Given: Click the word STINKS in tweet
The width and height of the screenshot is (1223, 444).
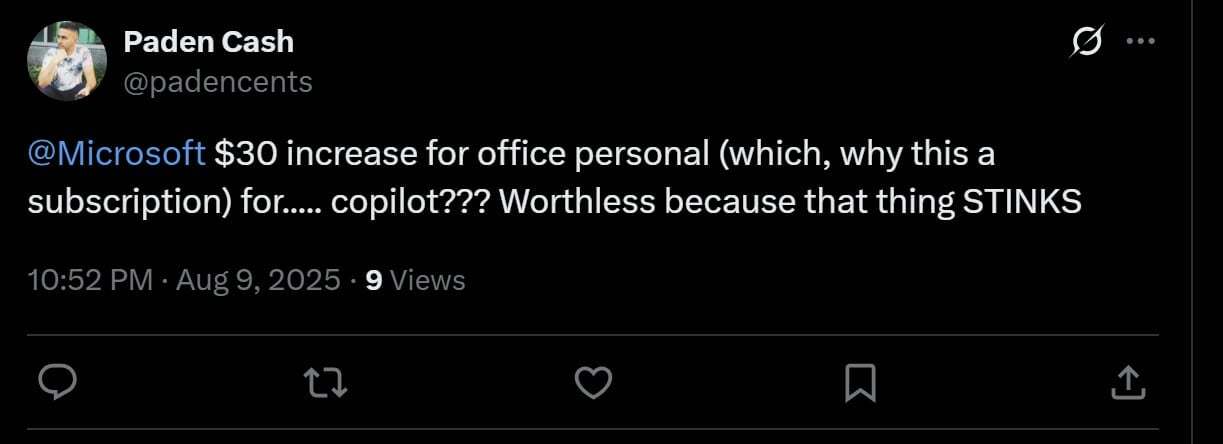Looking at the screenshot, I should [1022, 202].
